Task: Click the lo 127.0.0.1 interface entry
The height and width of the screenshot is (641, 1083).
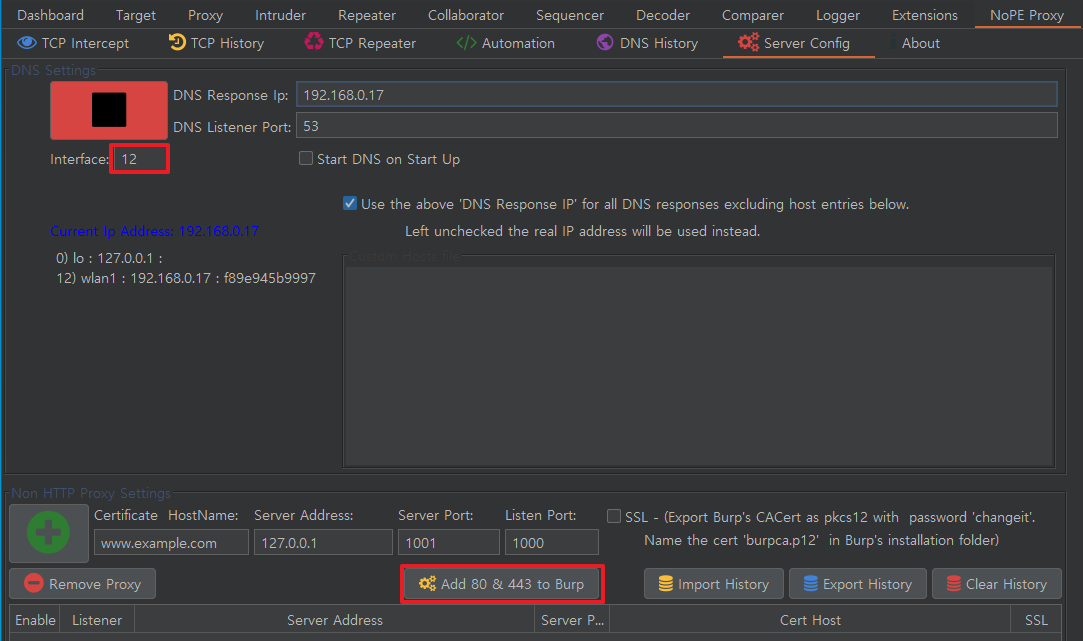Action: (109, 258)
